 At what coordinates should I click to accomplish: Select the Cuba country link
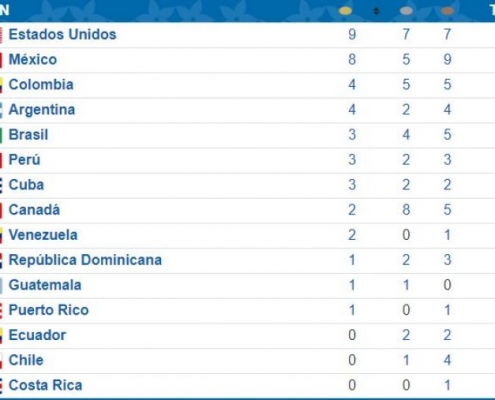pos(26,185)
